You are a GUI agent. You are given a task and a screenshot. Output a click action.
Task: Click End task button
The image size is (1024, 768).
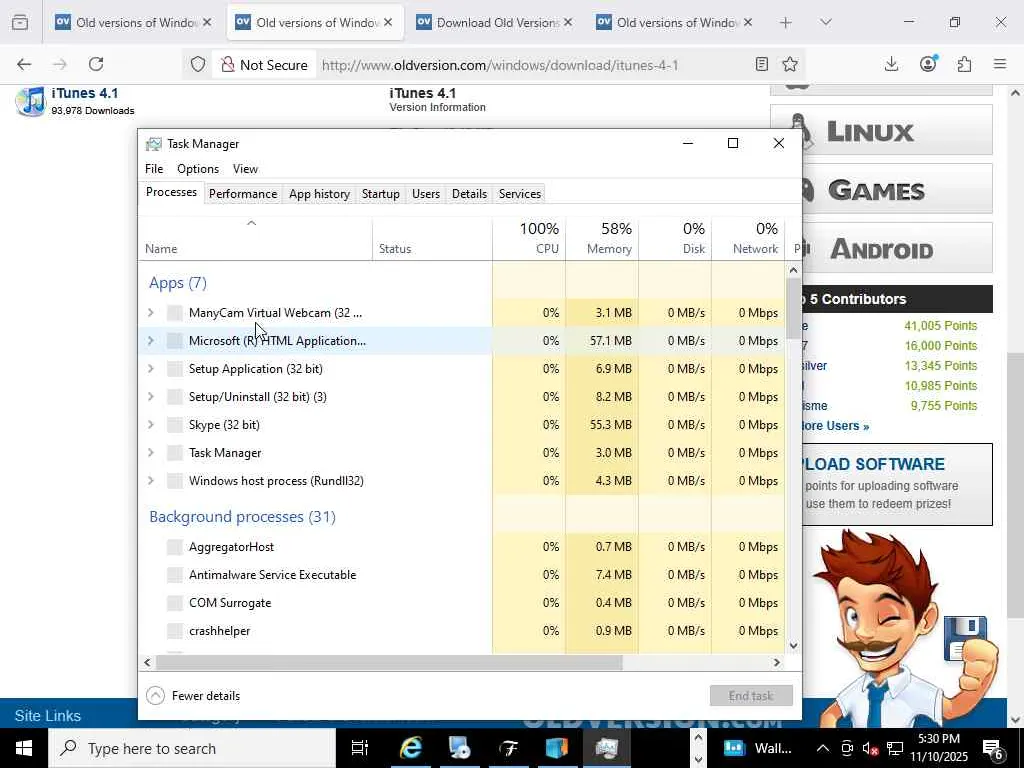click(751, 696)
